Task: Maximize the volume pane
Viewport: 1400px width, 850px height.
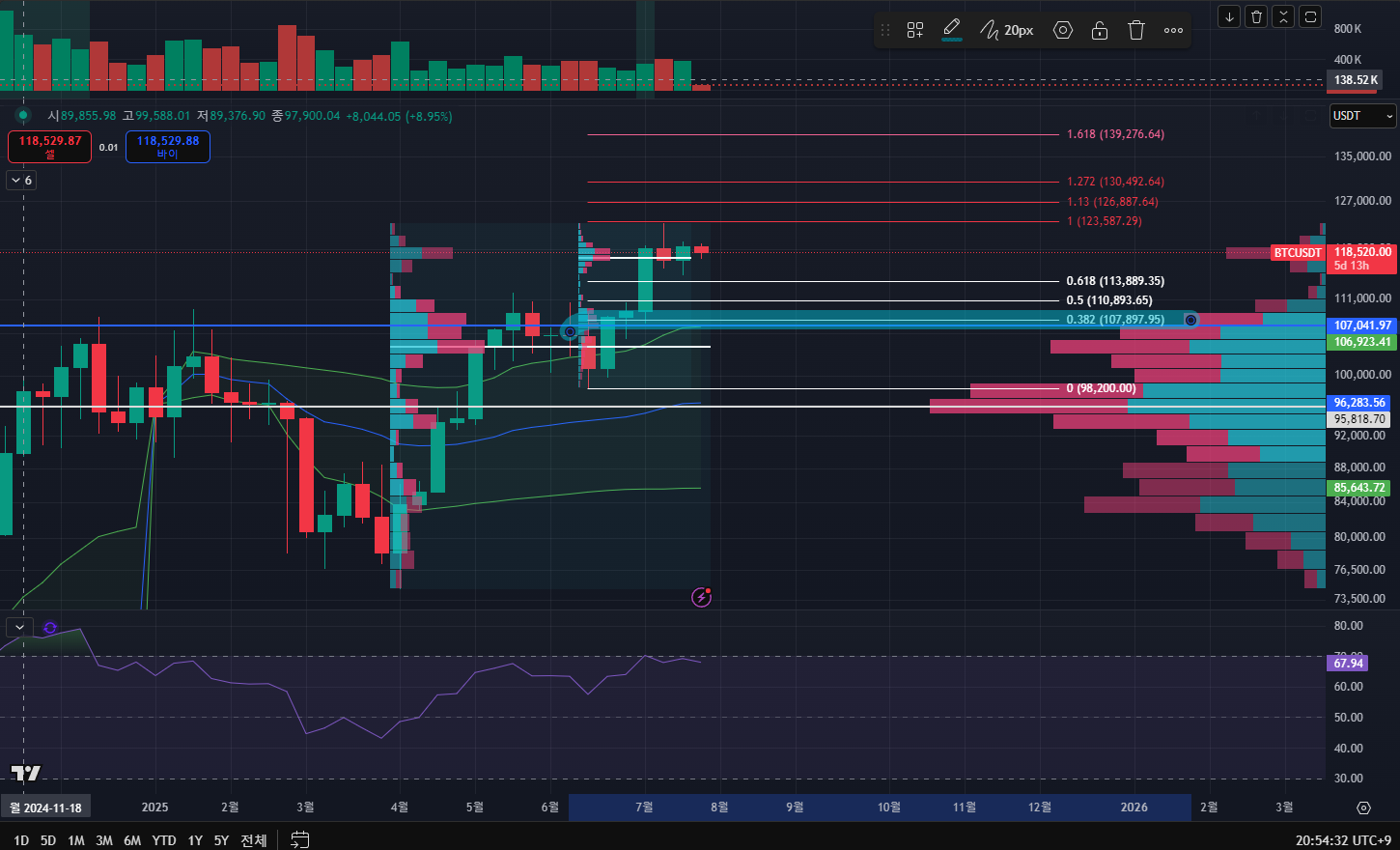Action: [x=1310, y=16]
